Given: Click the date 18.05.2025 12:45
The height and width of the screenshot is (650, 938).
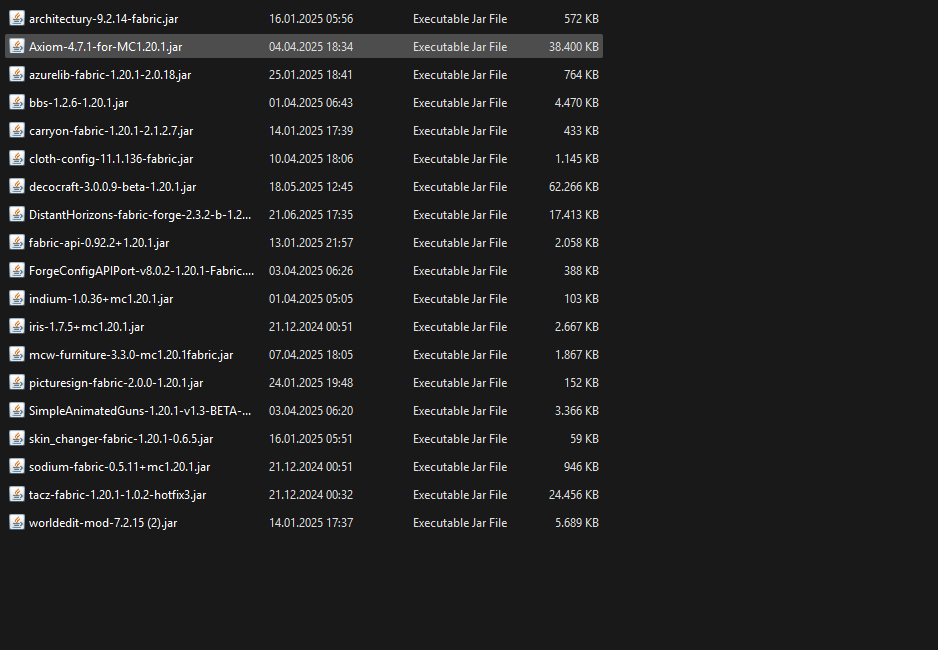Looking at the screenshot, I should pyautogui.click(x=310, y=187).
